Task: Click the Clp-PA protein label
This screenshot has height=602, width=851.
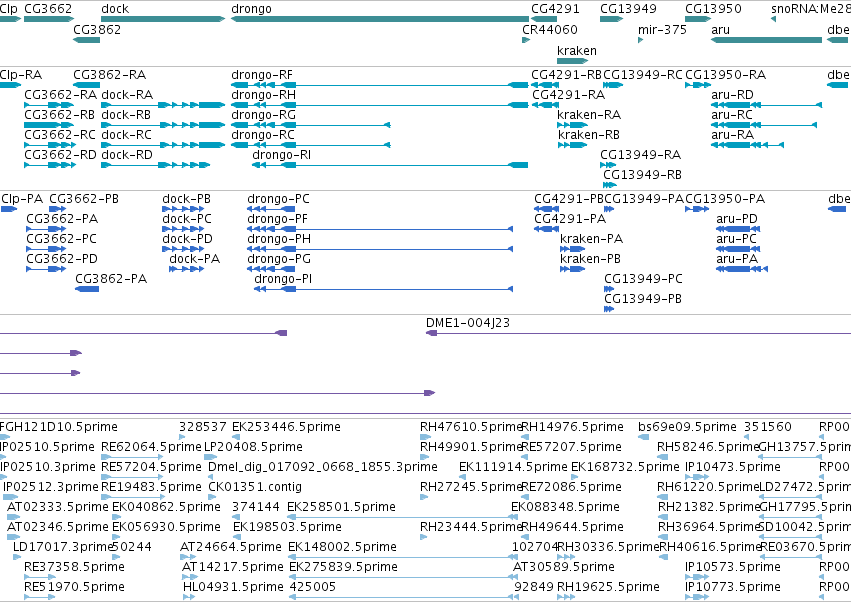Action: [22, 199]
